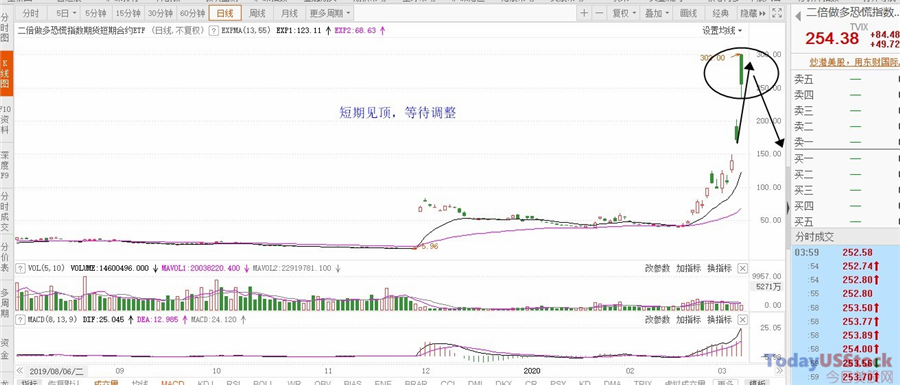Toggle fullscreen chart icon

777,13
